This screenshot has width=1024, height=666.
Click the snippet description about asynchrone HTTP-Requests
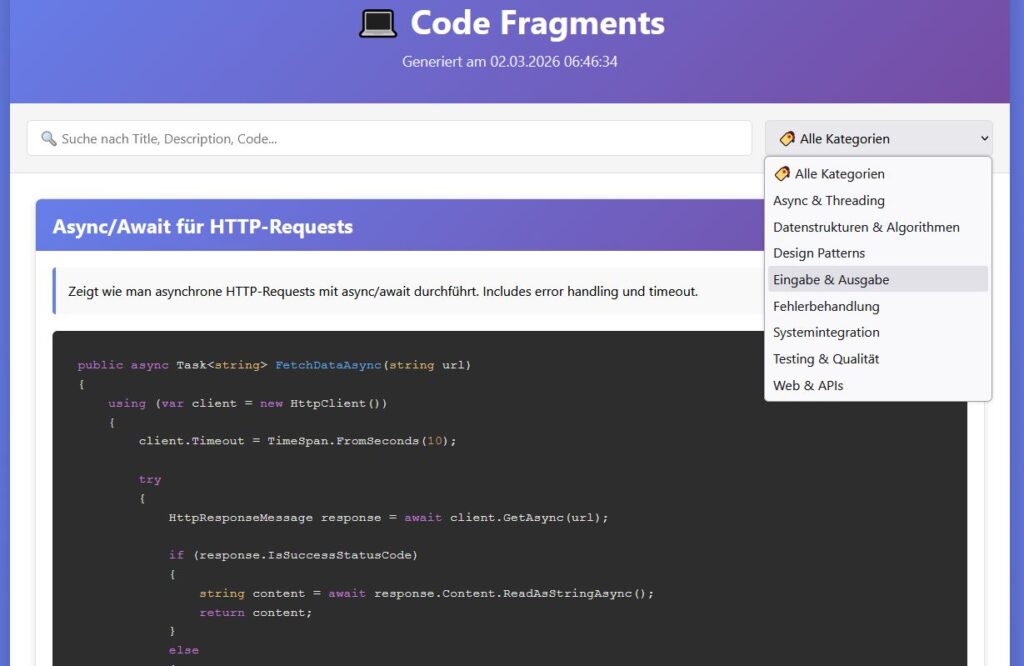point(383,292)
